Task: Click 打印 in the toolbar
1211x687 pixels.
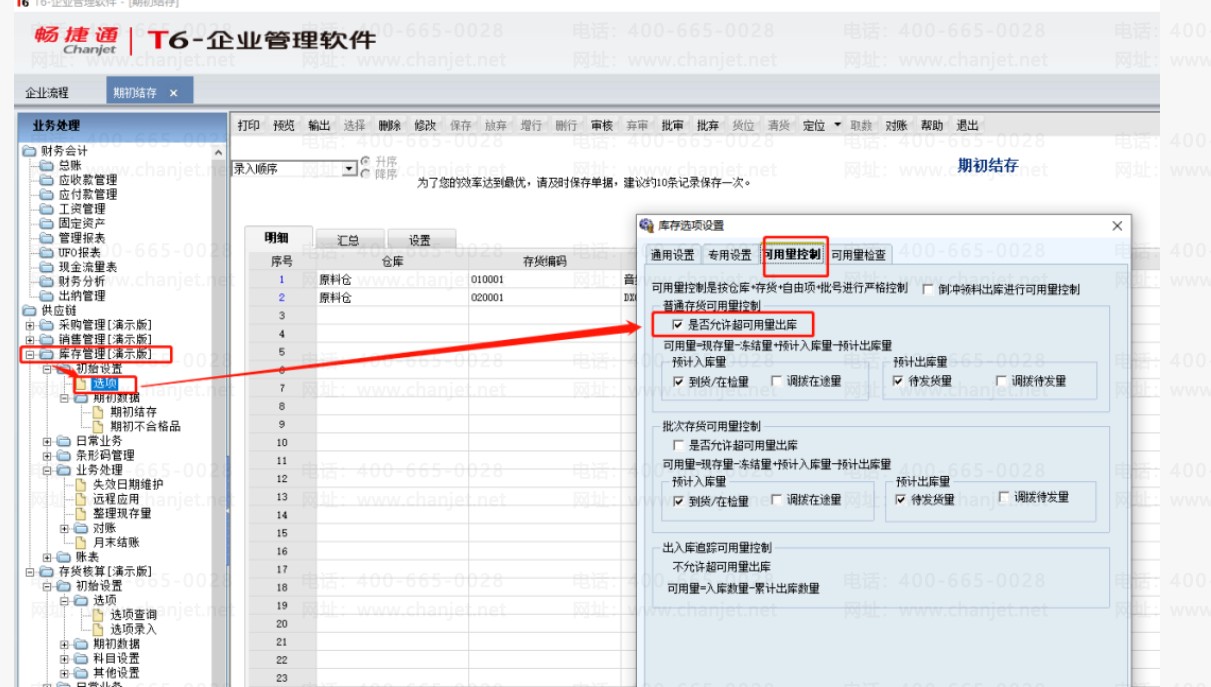Action: 248,126
